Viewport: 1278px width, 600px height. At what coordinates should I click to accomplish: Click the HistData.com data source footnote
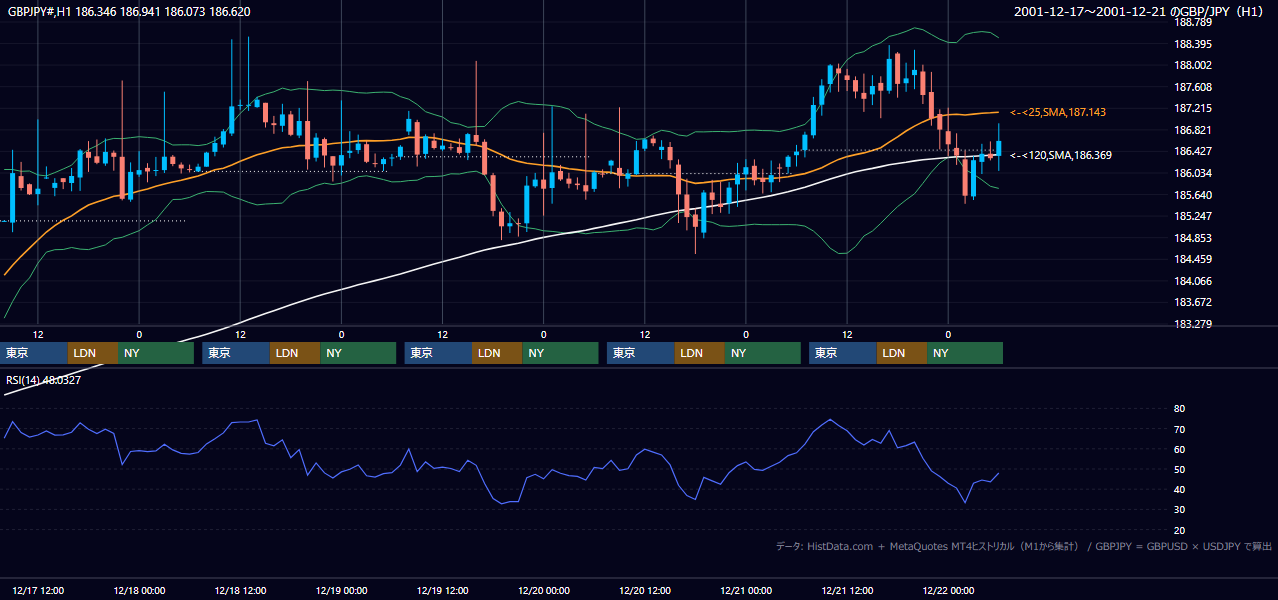1024,546
